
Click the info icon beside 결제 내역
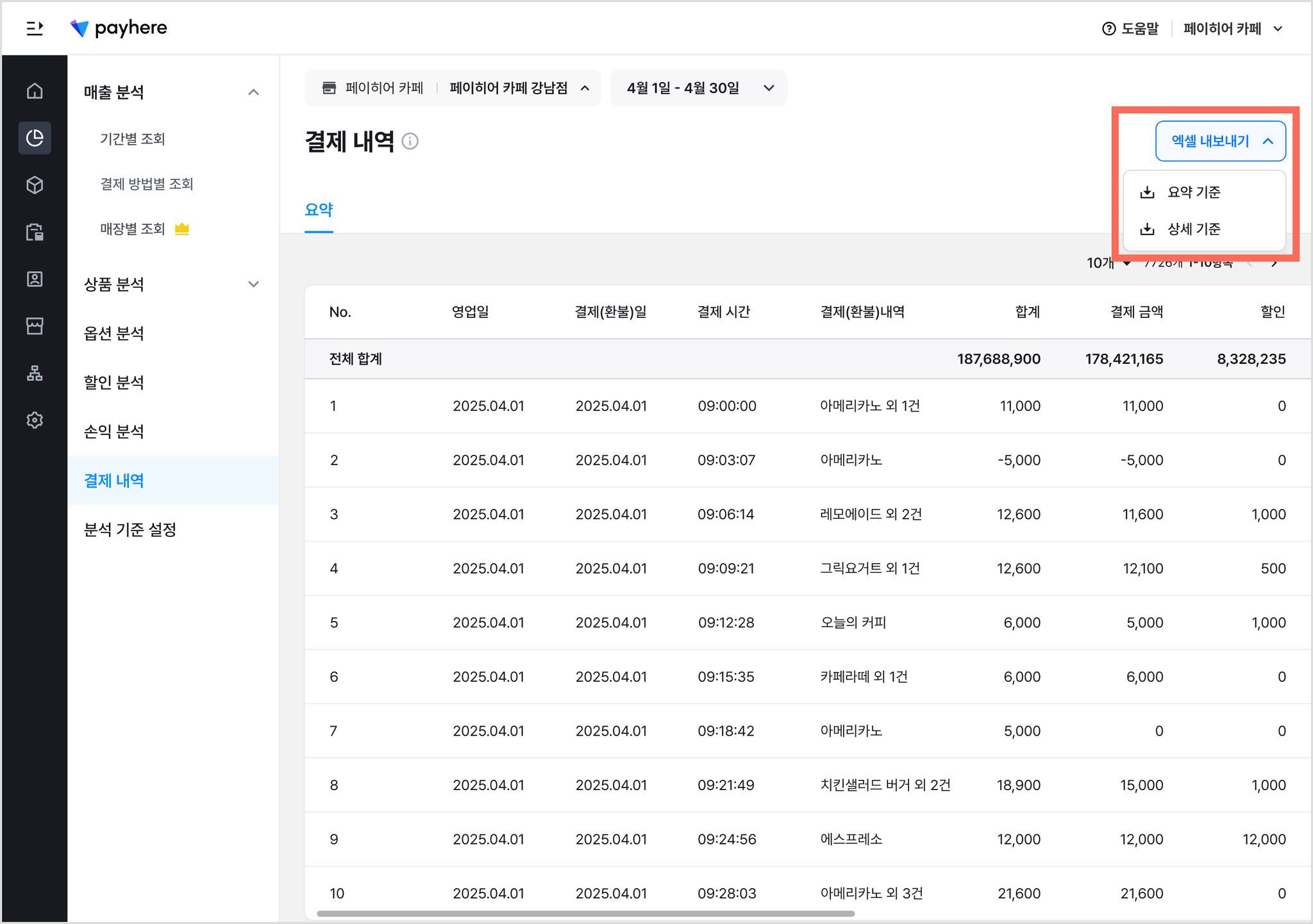click(x=410, y=141)
